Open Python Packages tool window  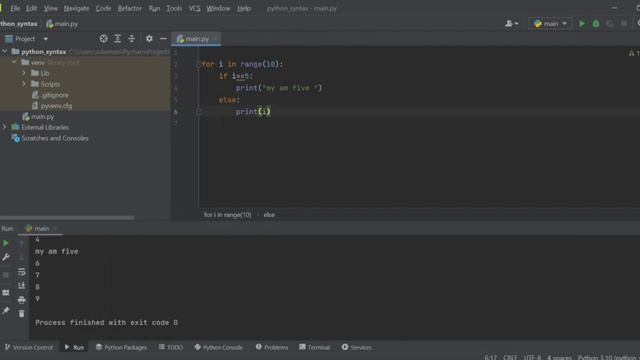point(121,347)
